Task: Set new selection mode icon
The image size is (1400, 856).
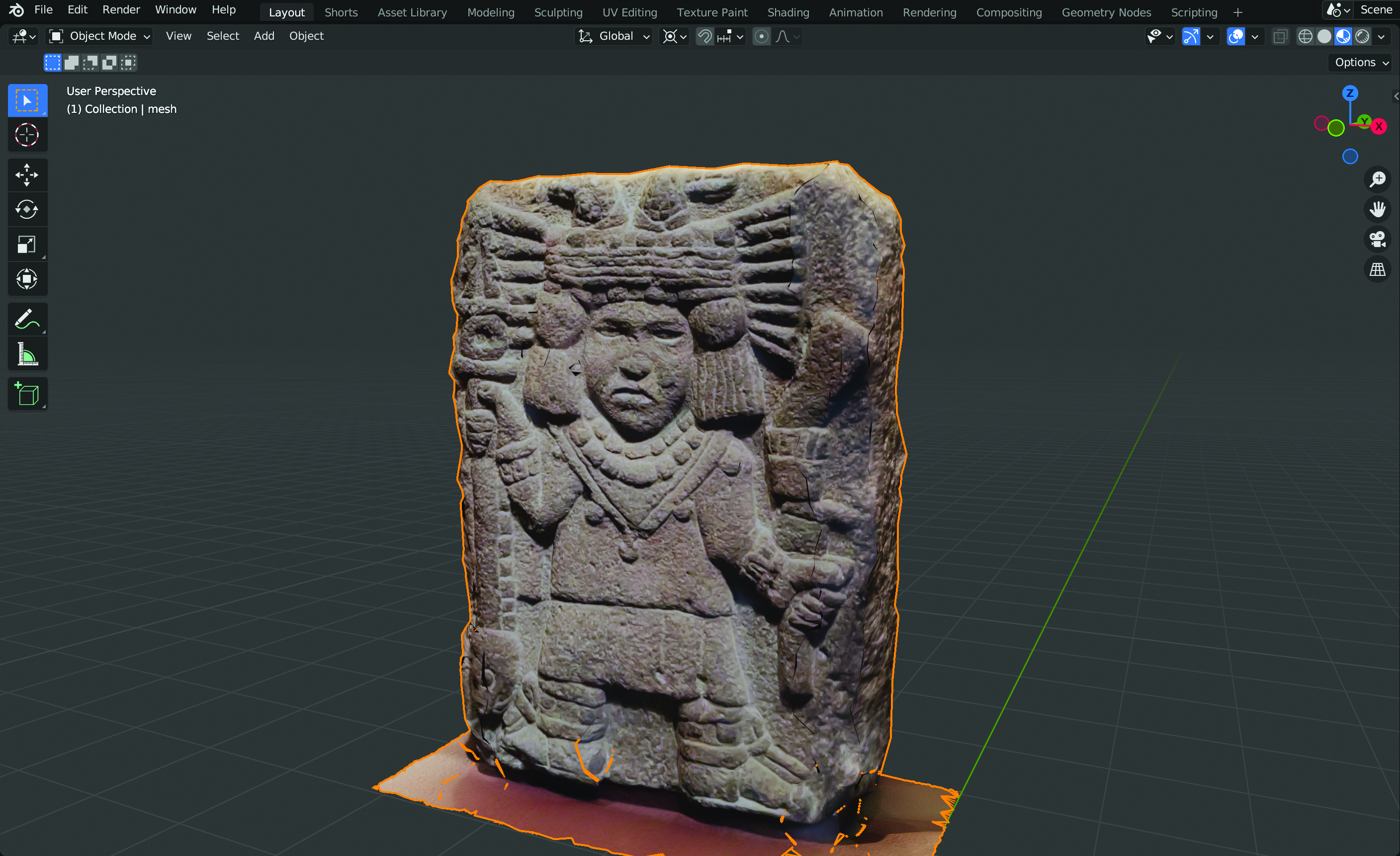Action: point(52,63)
